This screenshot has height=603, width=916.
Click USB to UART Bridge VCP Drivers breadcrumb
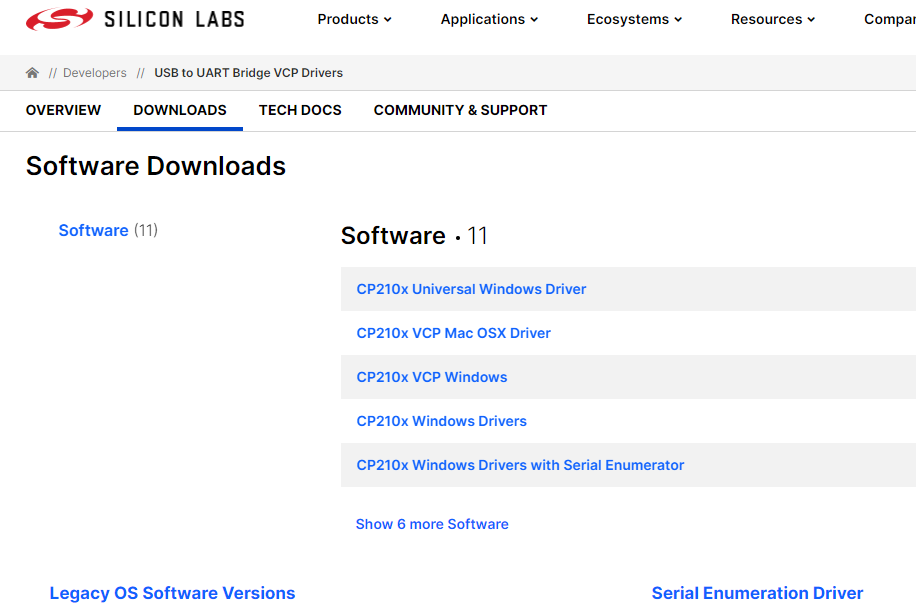248,72
